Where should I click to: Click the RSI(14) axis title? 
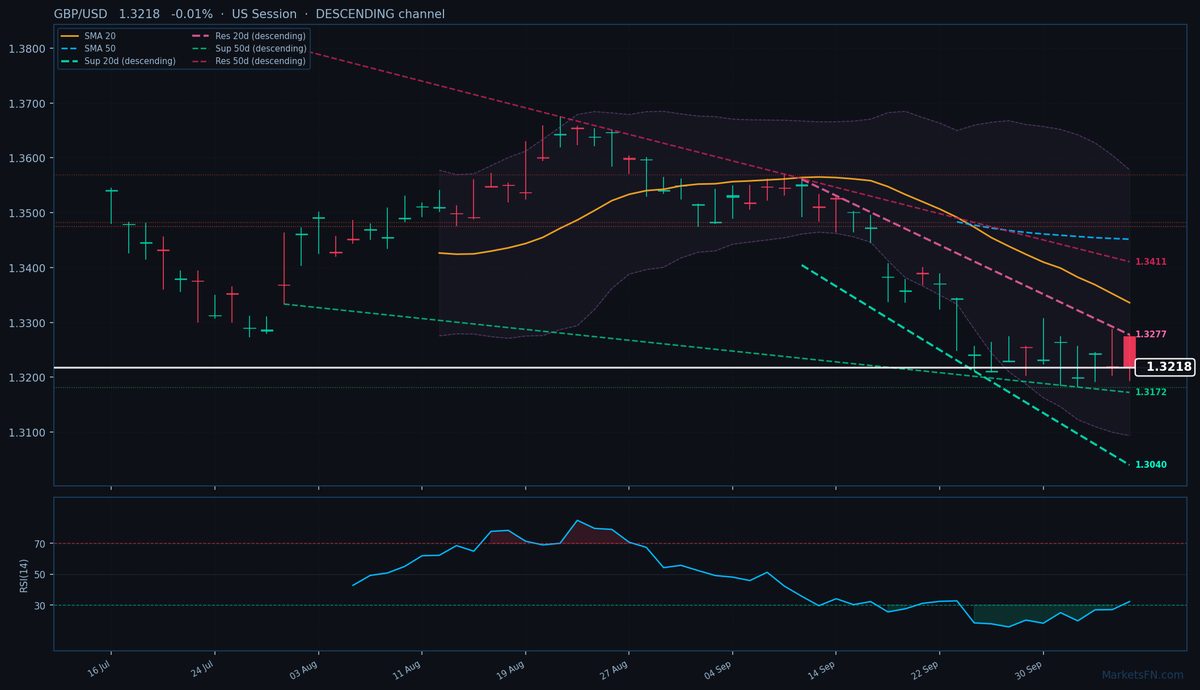click(24, 574)
